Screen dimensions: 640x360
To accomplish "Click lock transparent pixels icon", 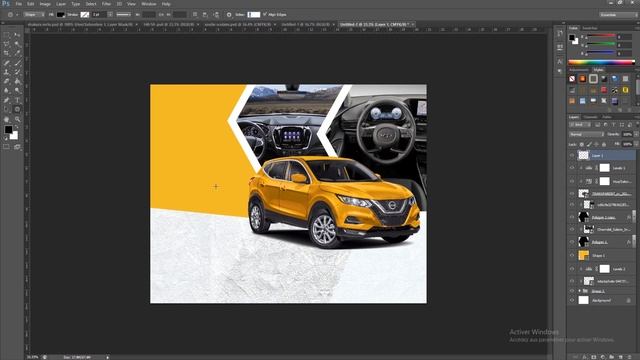I will coord(582,144).
